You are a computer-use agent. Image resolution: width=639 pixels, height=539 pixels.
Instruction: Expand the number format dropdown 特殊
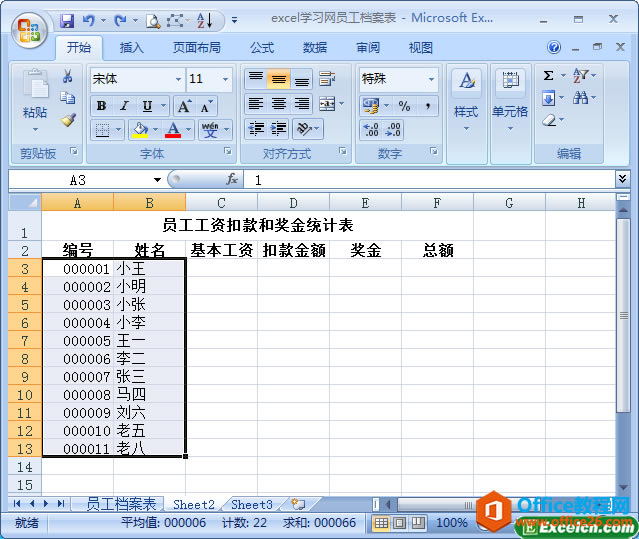pos(431,79)
